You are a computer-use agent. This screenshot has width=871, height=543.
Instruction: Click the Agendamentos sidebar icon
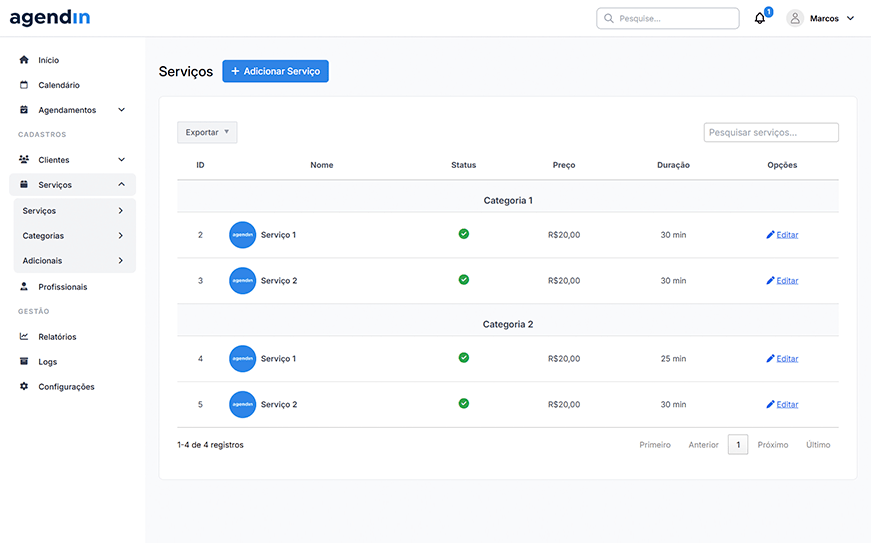24,109
